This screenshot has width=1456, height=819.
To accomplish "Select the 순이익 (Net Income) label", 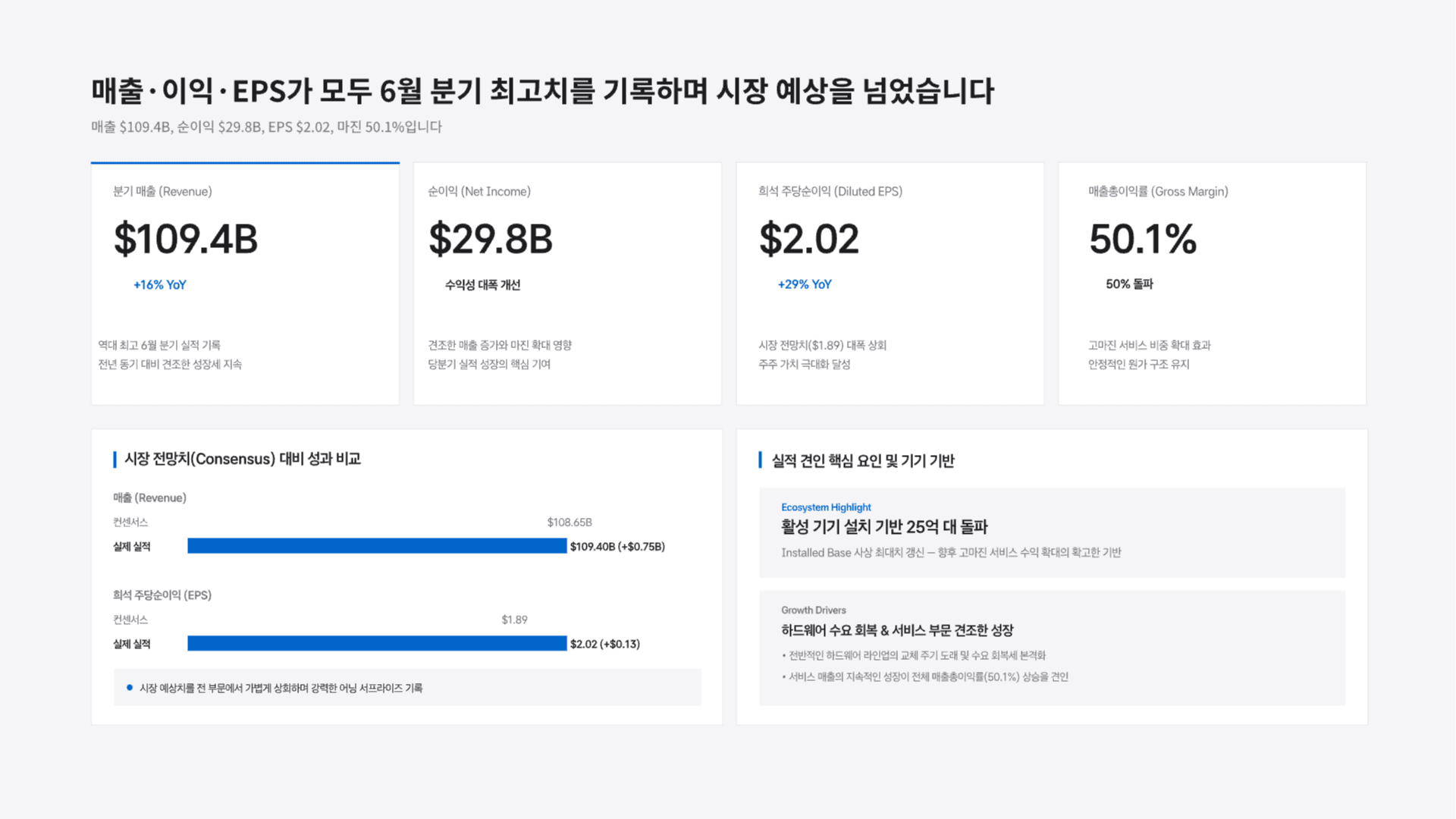I will click(x=479, y=191).
